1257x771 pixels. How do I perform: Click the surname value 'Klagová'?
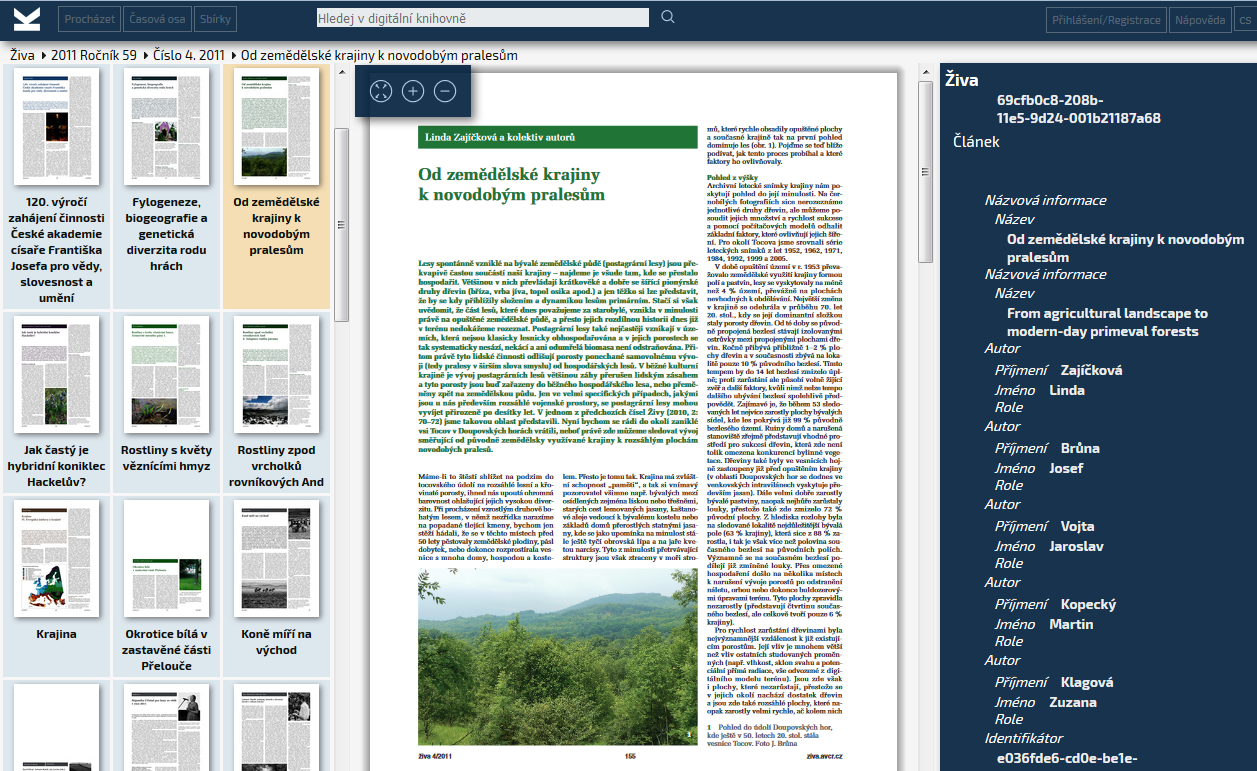pos(1087,682)
